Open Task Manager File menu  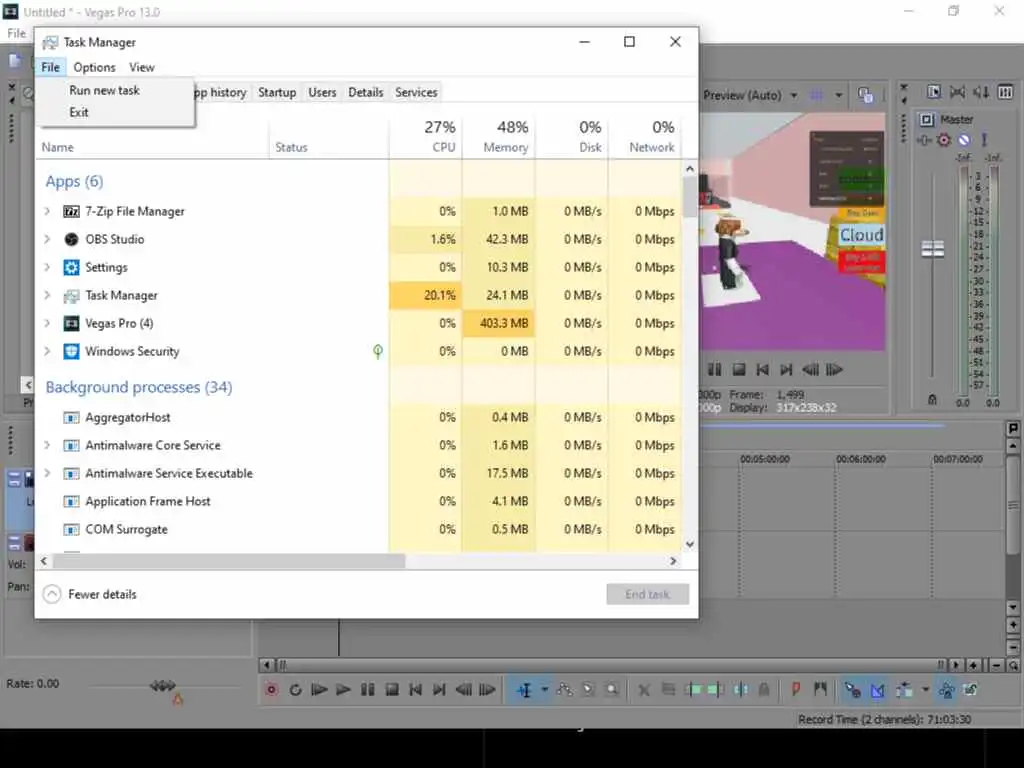50,67
